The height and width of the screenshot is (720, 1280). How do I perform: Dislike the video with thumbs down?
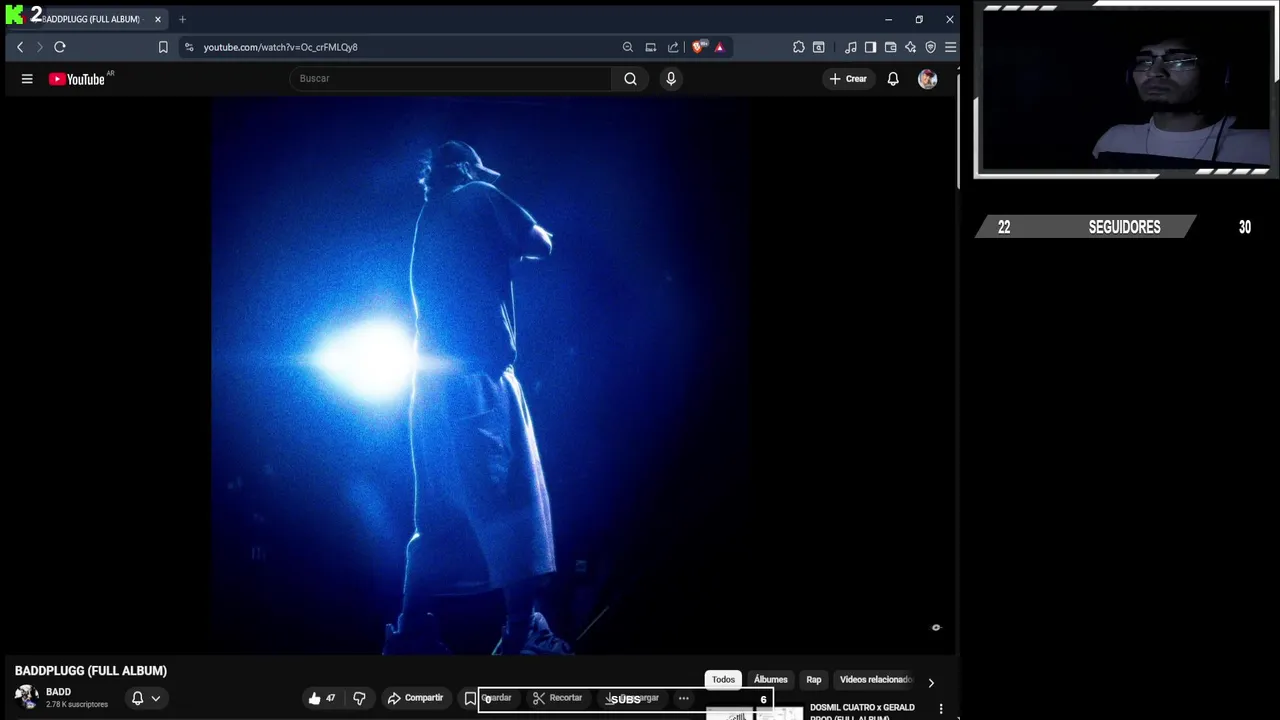click(359, 698)
